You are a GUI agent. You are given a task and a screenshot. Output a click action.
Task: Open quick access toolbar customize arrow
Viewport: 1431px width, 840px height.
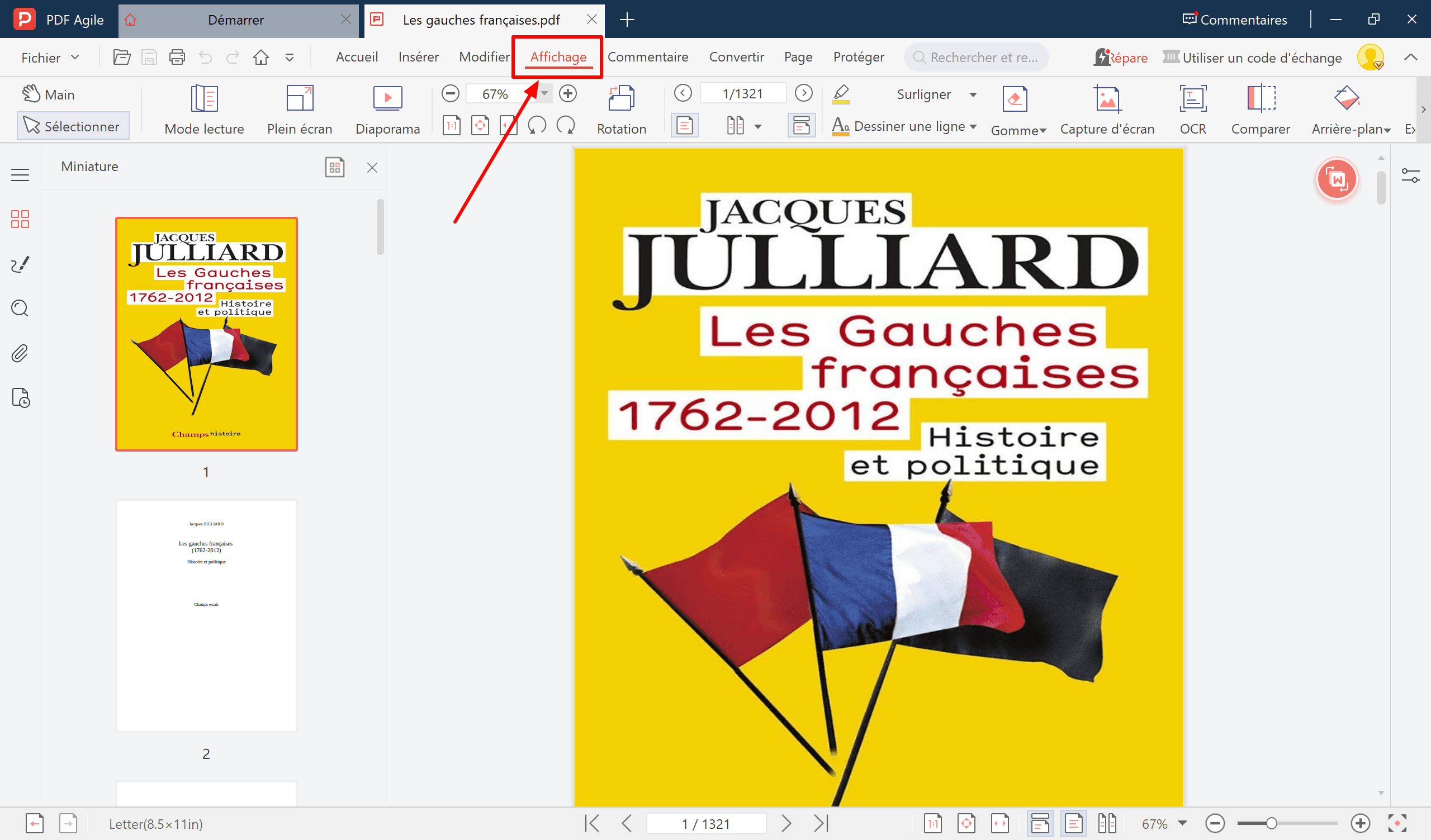(x=290, y=58)
